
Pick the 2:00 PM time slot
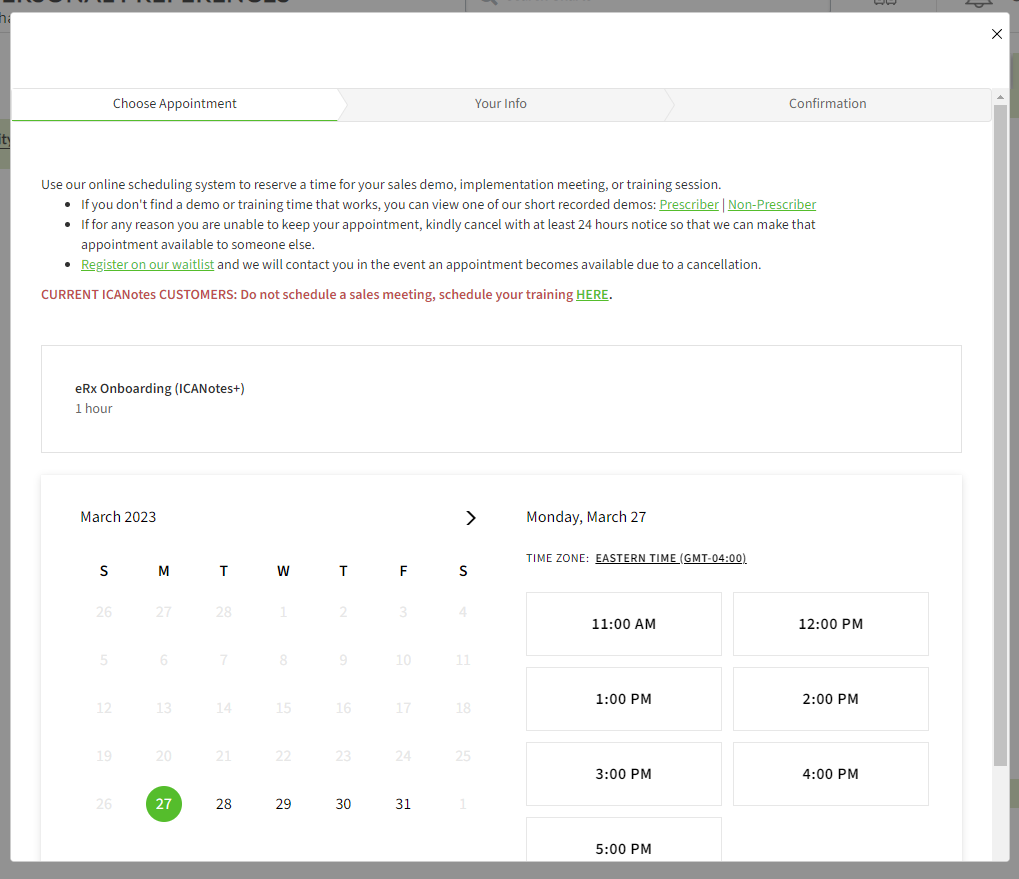830,699
